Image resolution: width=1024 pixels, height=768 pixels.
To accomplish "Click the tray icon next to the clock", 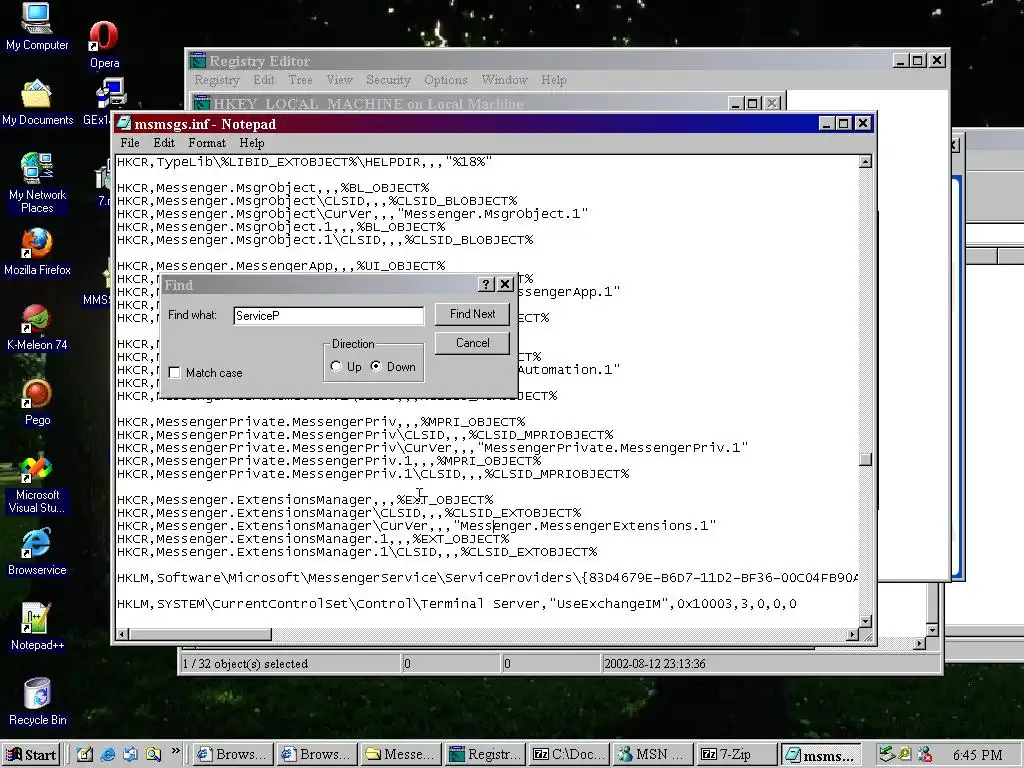I will click(924, 754).
